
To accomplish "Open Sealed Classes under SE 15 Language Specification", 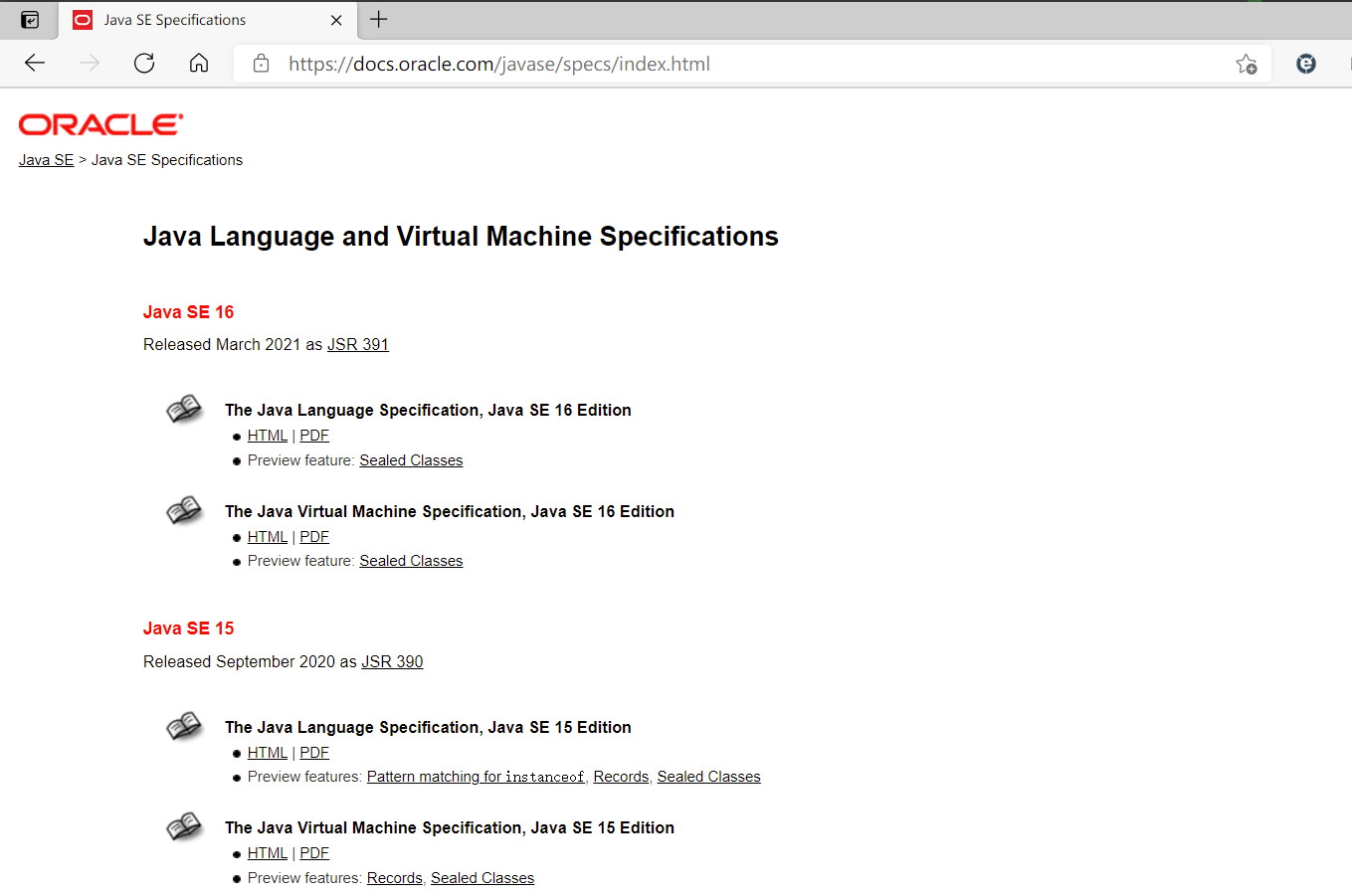I will tap(708, 777).
